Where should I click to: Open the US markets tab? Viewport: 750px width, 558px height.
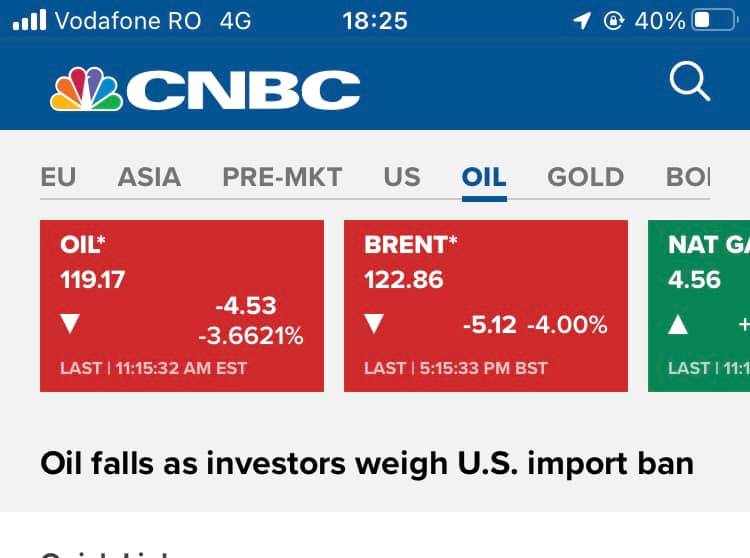tap(402, 177)
